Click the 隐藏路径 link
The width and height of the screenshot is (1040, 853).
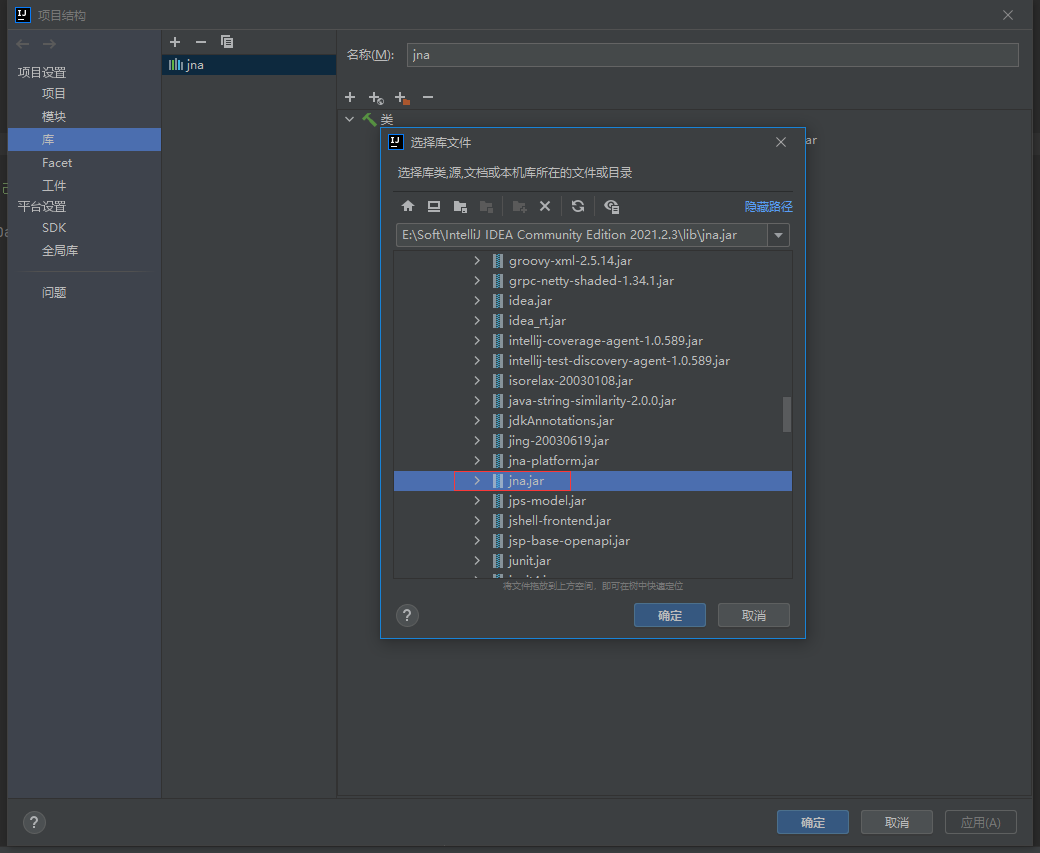point(768,207)
